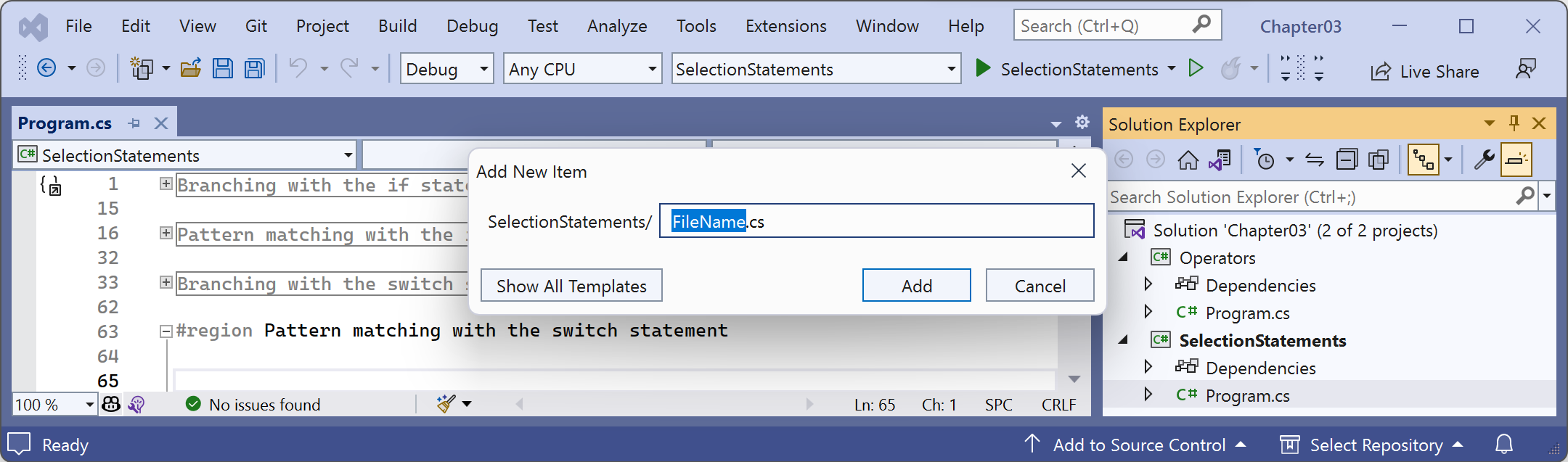This screenshot has height=462, width=1568.
Task: Collapse the region at line 63
Action: pyautogui.click(x=166, y=331)
